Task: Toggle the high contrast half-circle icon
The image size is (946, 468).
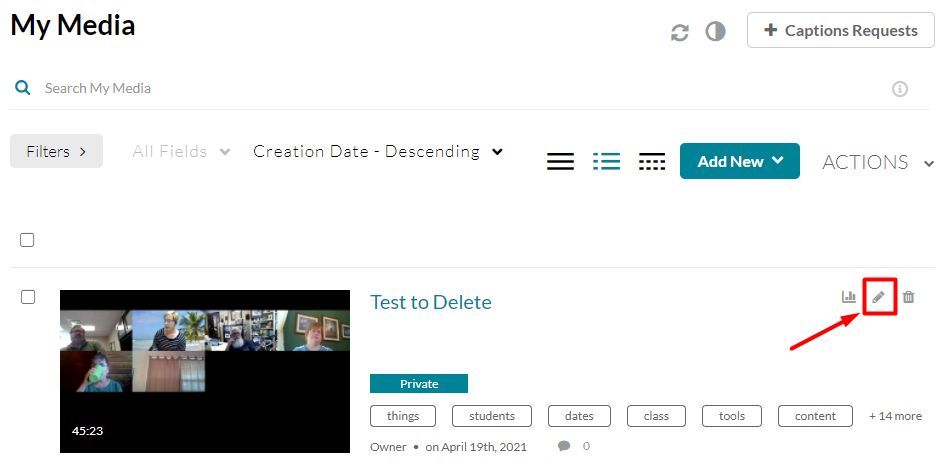Action: click(715, 32)
